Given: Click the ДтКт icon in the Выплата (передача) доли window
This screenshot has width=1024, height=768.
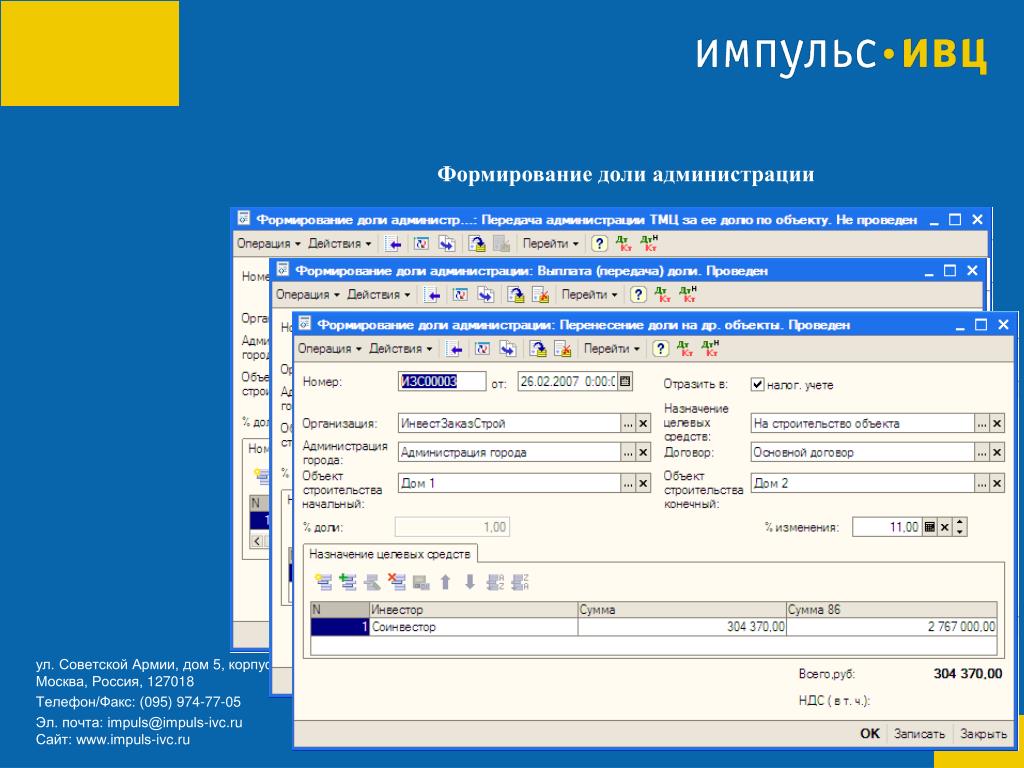Looking at the screenshot, I should pyautogui.click(x=662, y=295).
